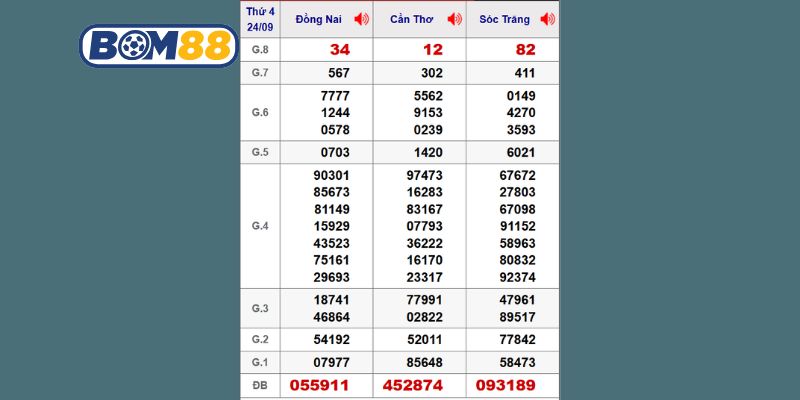This screenshot has width=800, height=400.
Task: Click G.2 value 54192
Action: coord(332,340)
